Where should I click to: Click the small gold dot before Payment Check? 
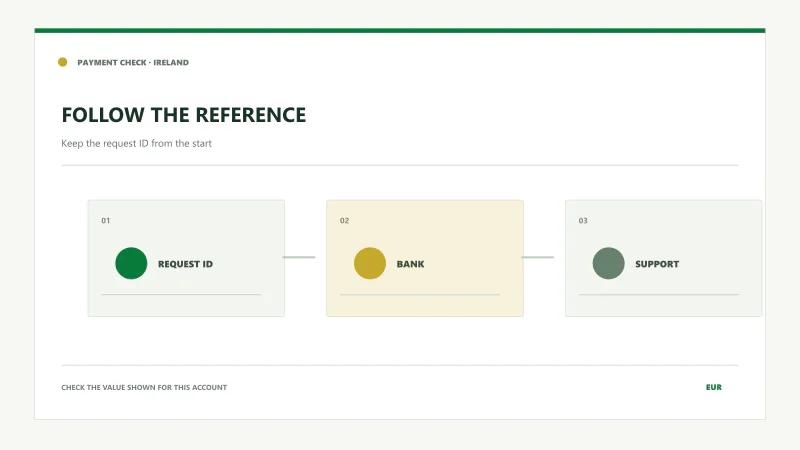(63, 62)
